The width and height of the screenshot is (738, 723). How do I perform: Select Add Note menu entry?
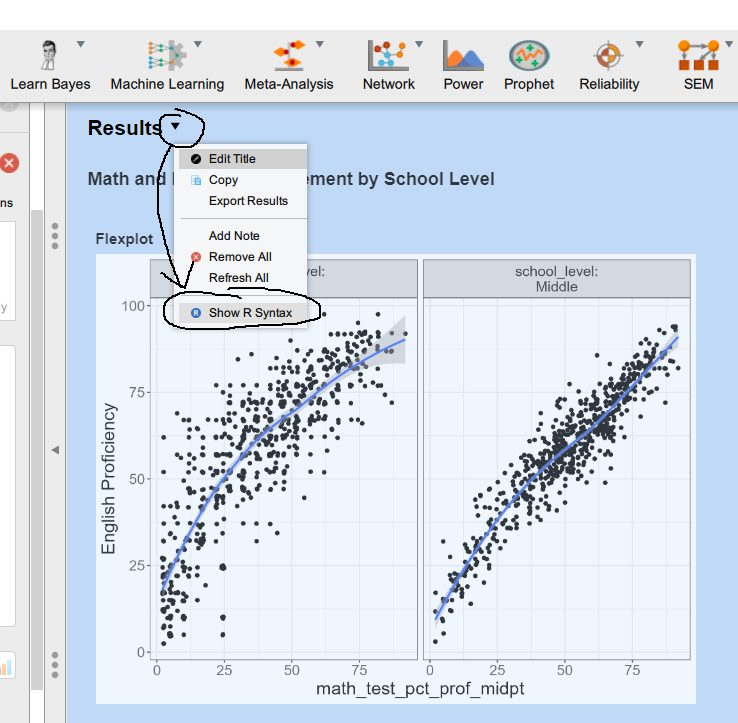pyautogui.click(x=243, y=236)
